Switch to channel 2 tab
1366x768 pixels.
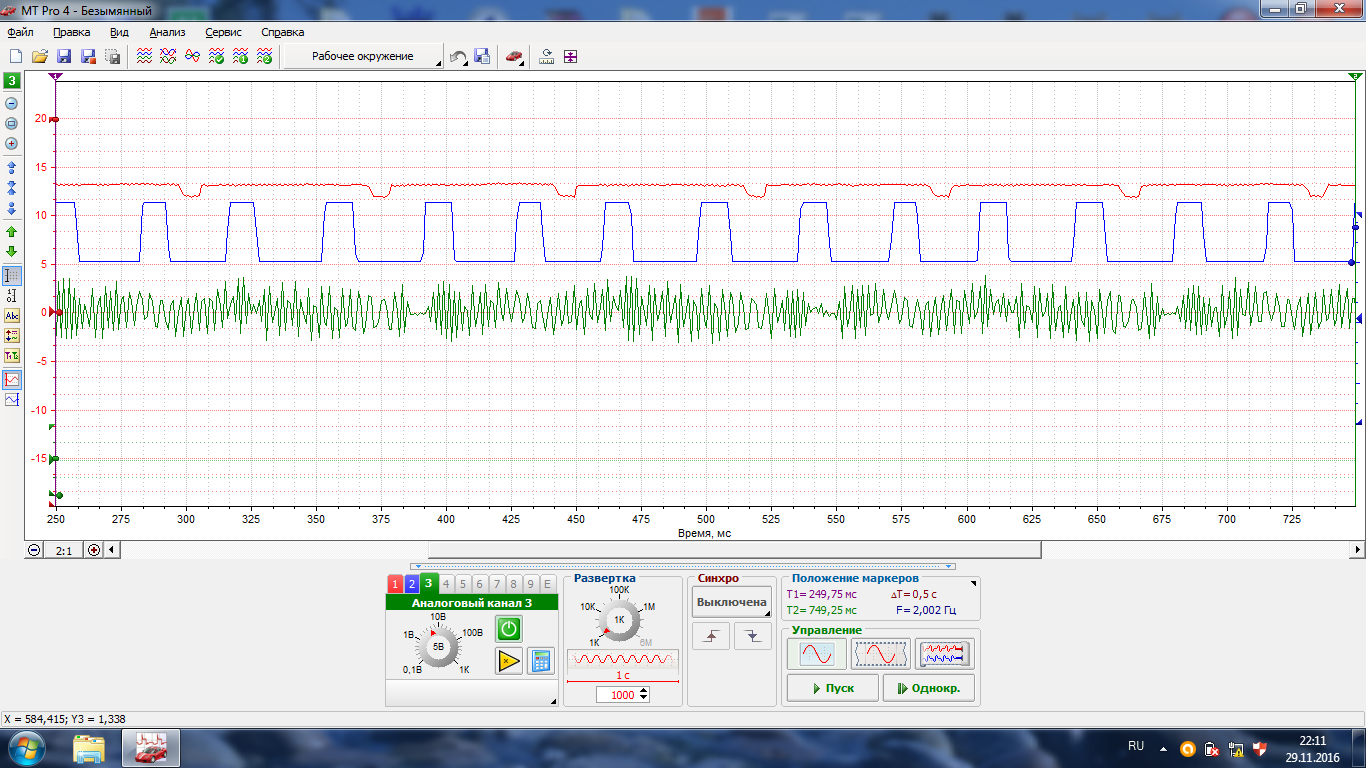411,584
